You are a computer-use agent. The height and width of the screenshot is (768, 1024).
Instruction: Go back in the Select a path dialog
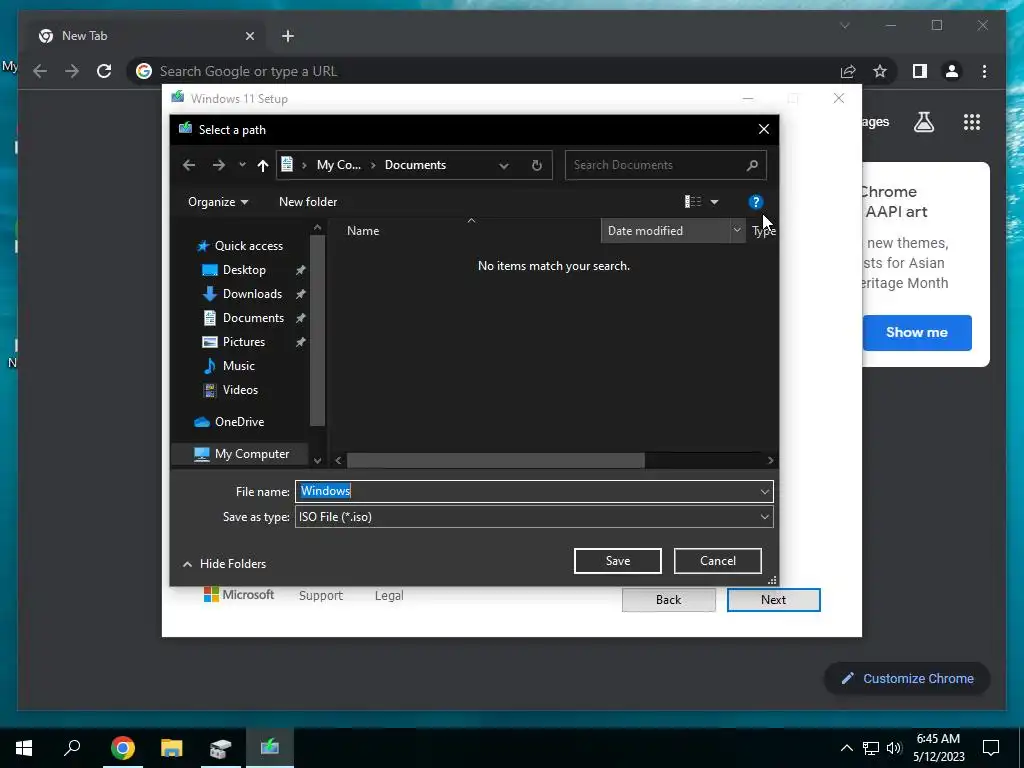[x=189, y=165]
